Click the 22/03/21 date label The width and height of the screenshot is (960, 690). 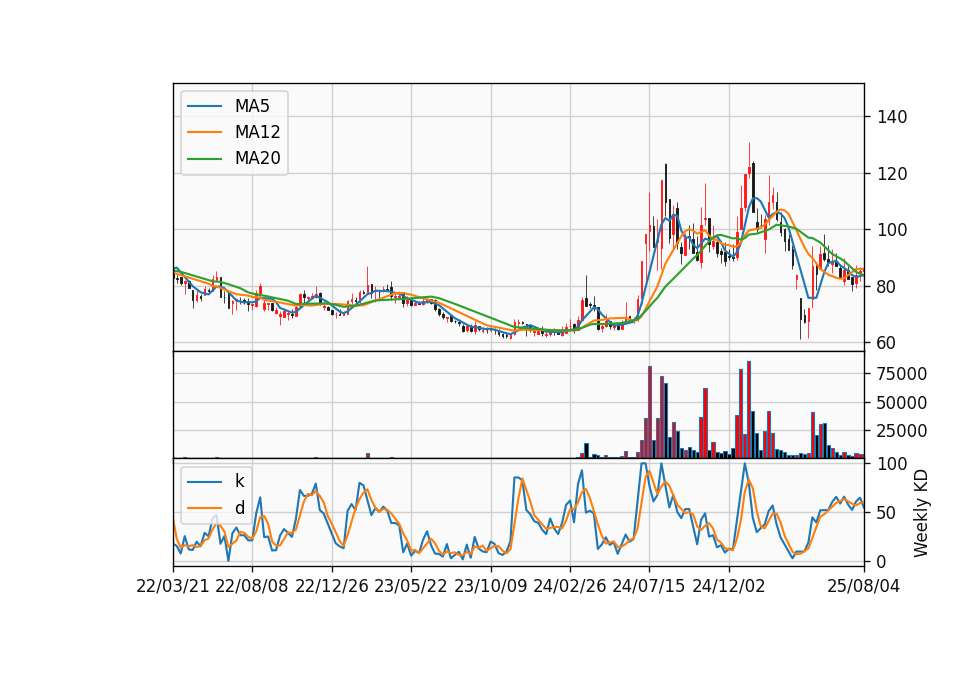click(x=173, y=586)
